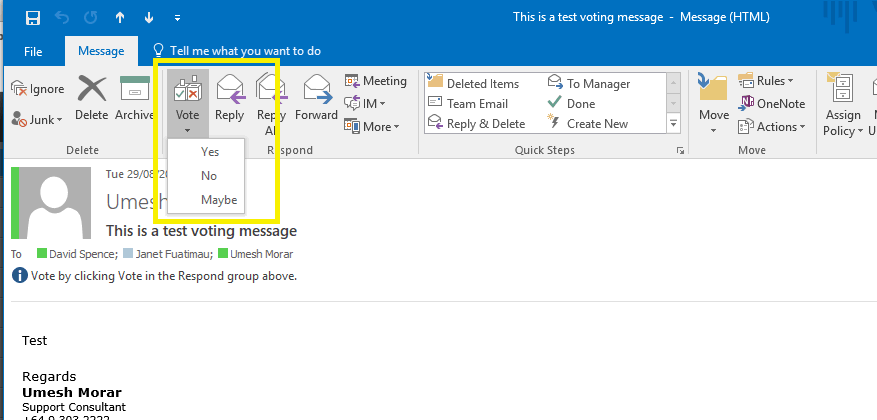Reply All to the message
The image size is (877, 420).
[x=271, y=105]
